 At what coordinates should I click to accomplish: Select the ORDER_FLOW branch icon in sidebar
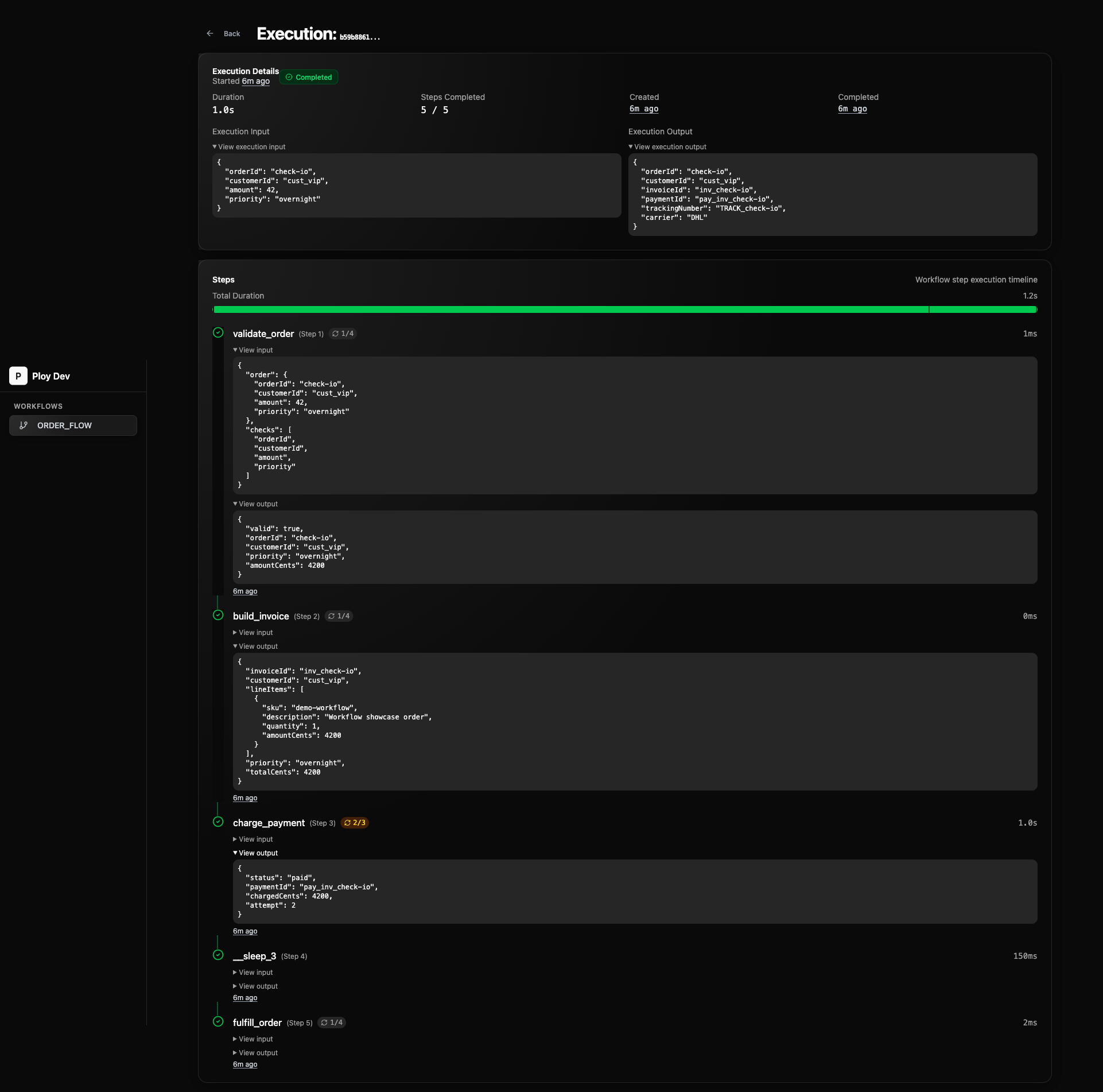[x=24, y=425]
